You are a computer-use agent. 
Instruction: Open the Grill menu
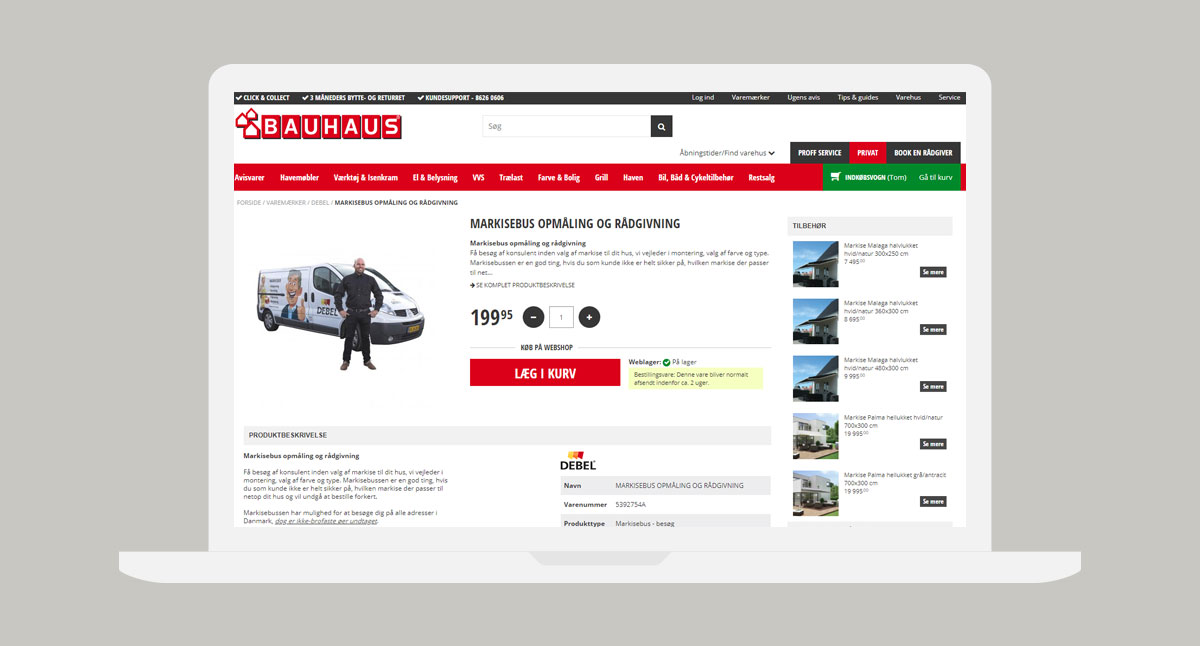tap(601, 177)
